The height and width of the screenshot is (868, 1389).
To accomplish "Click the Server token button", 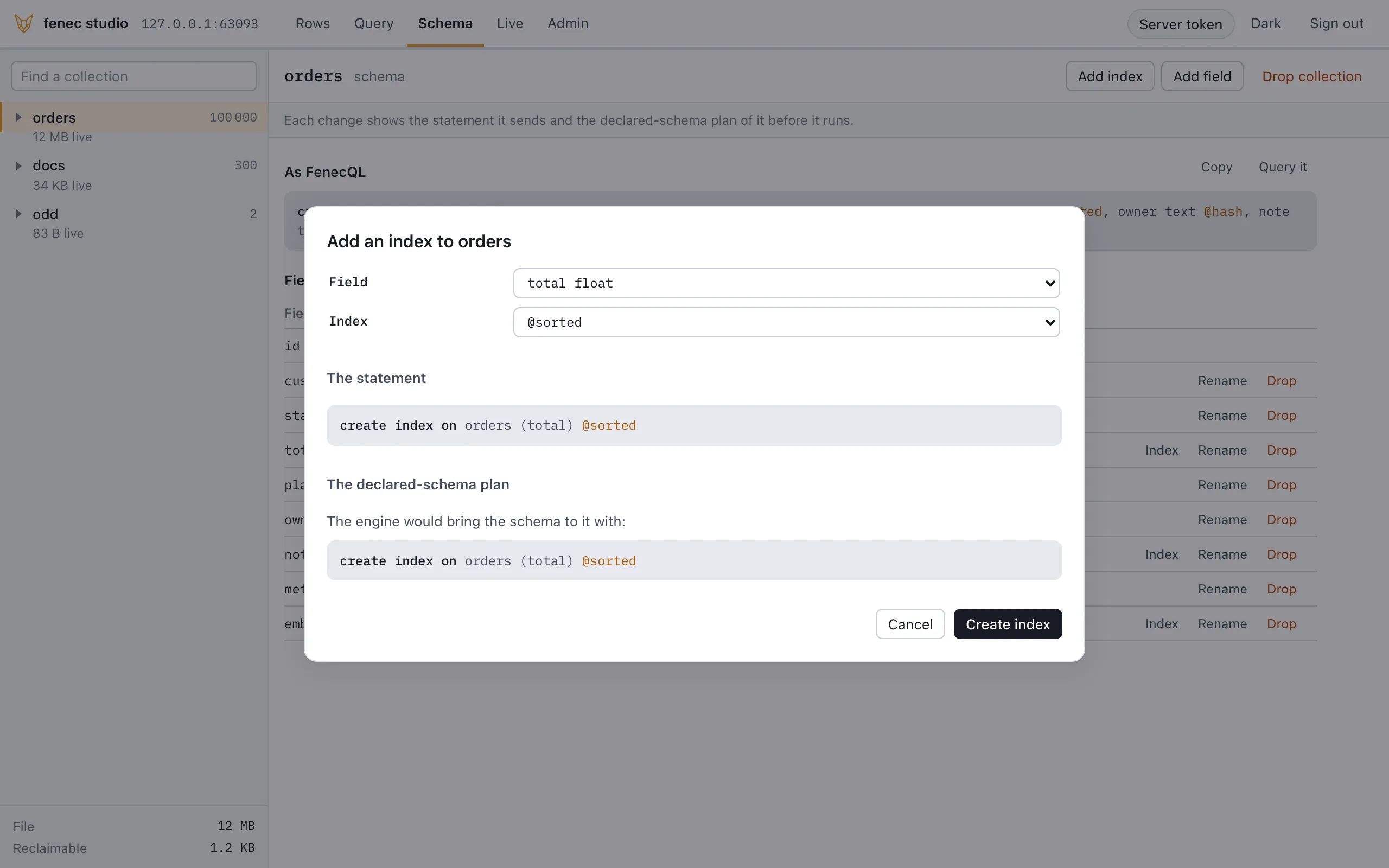I will [1181, 24].
